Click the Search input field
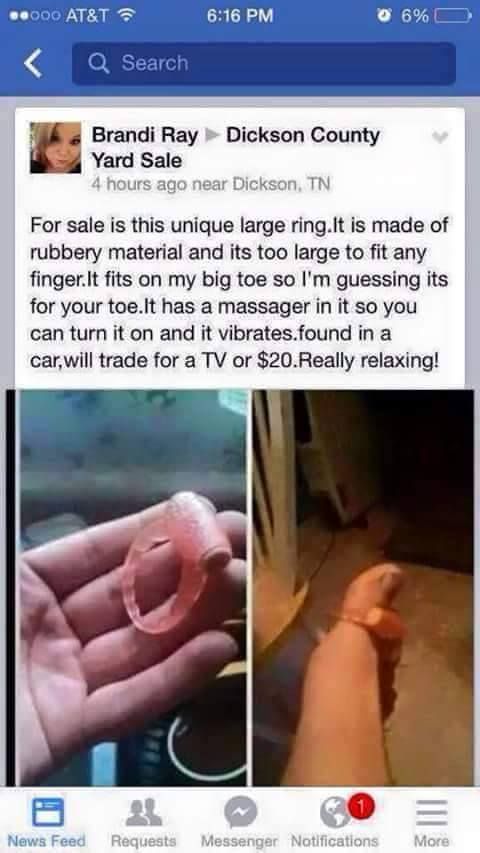 click(x=264, y=64)
